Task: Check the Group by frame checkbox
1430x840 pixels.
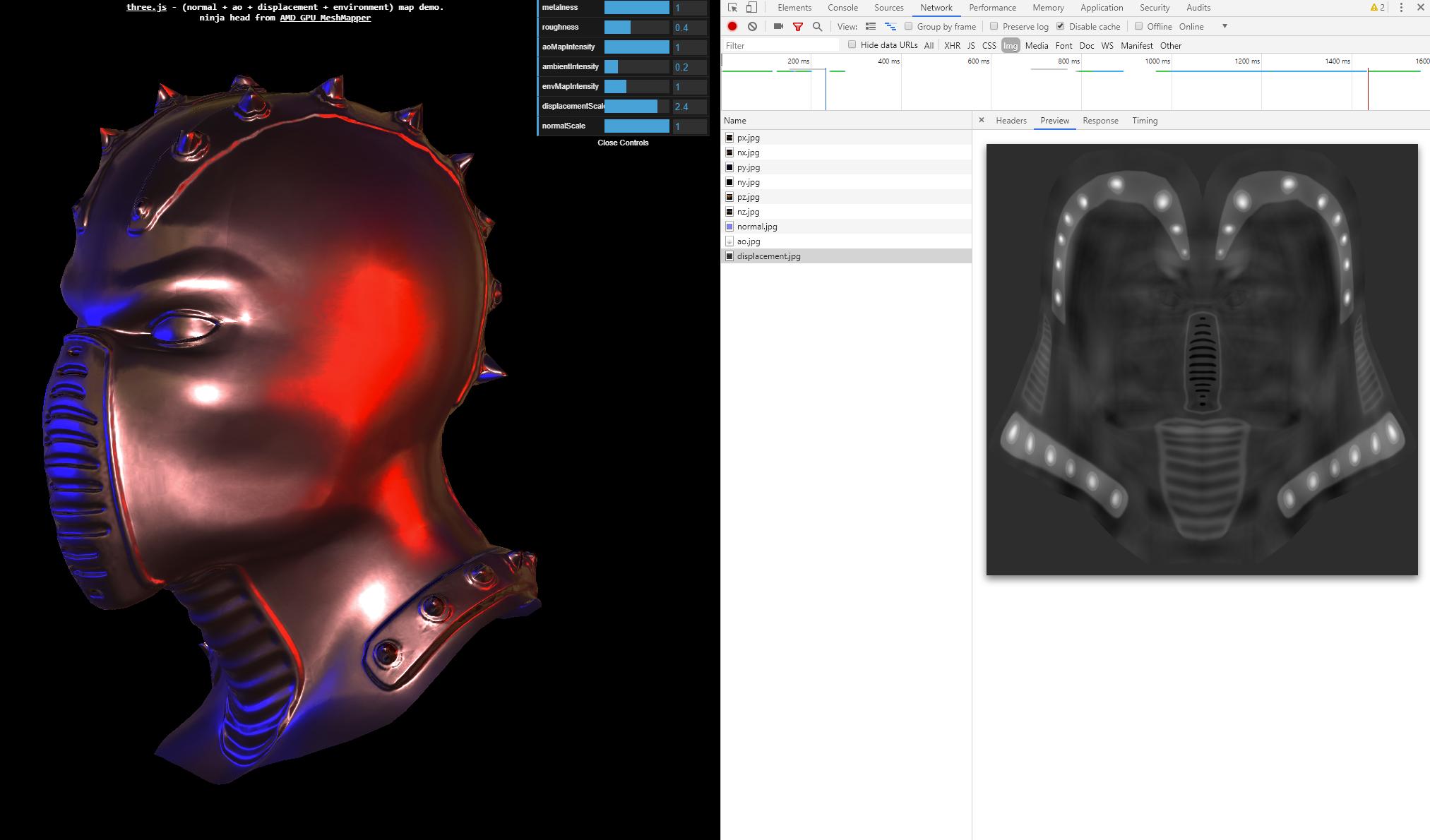Action: pyautogui.click(x=909, y=26)
